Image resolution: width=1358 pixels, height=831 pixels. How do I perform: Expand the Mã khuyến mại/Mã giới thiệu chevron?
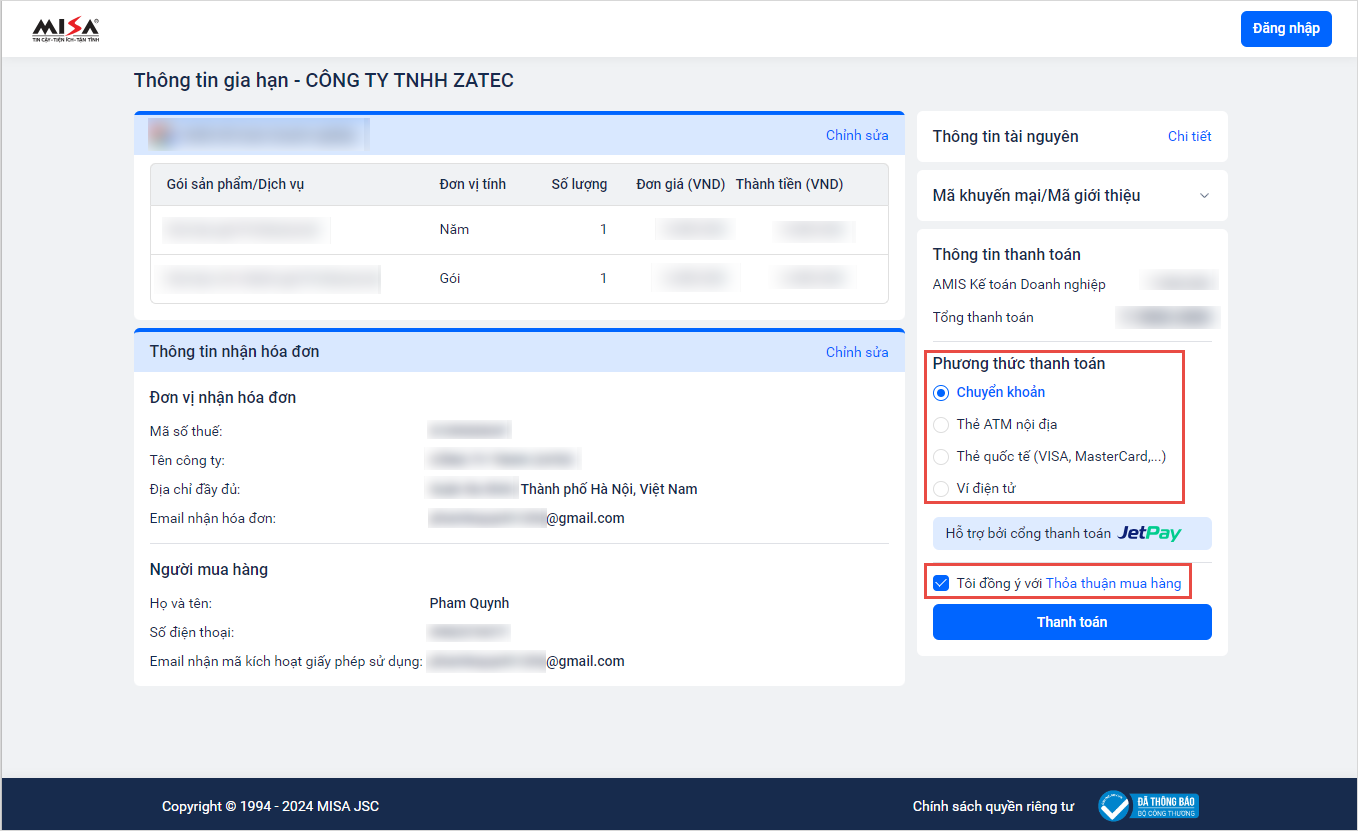pyautogui.click(x=1204, y=196)
